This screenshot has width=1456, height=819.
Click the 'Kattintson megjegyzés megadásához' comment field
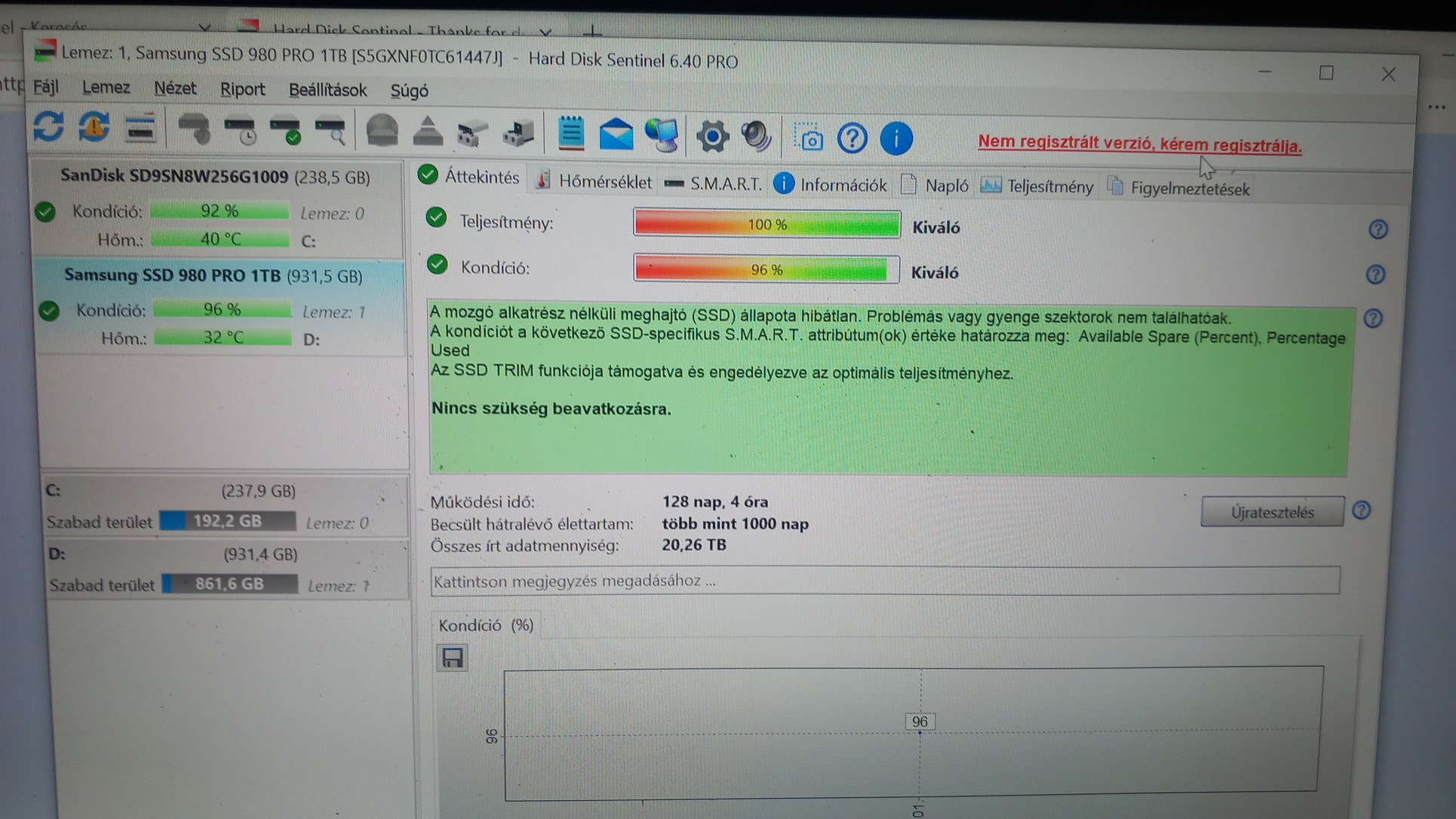click(x=884, y=581)
